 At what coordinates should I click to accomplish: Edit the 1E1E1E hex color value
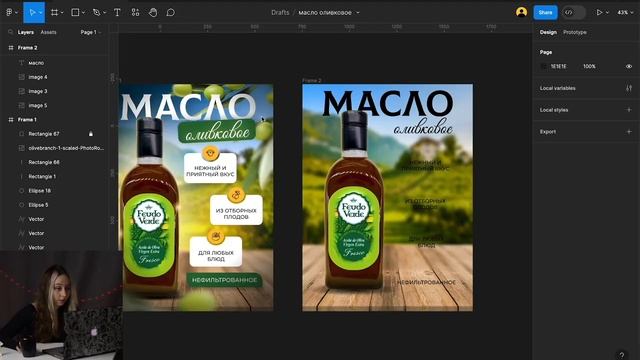(558, 66)
